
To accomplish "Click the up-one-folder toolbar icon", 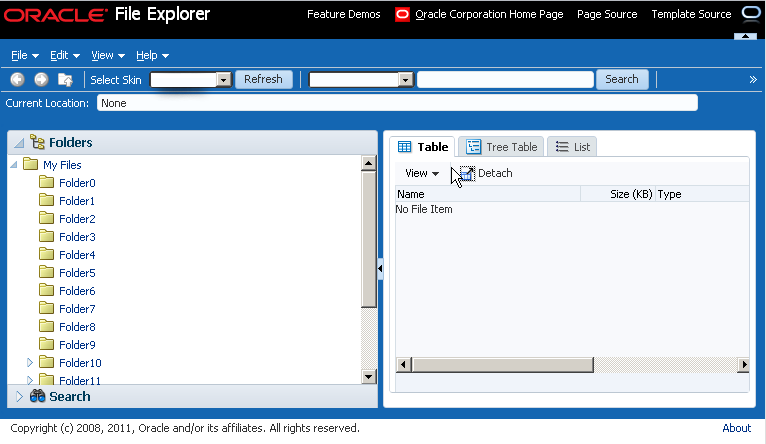I will click(65, 79).
